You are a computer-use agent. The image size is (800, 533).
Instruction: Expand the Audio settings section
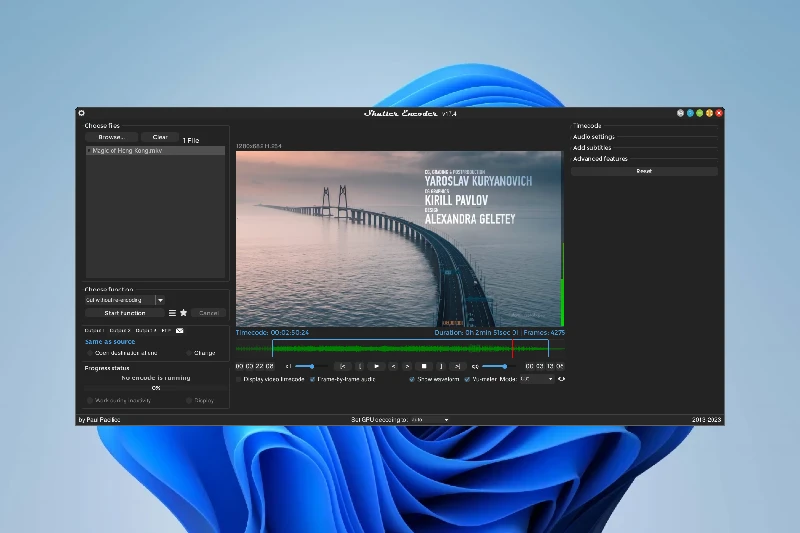tap(593, 137)
